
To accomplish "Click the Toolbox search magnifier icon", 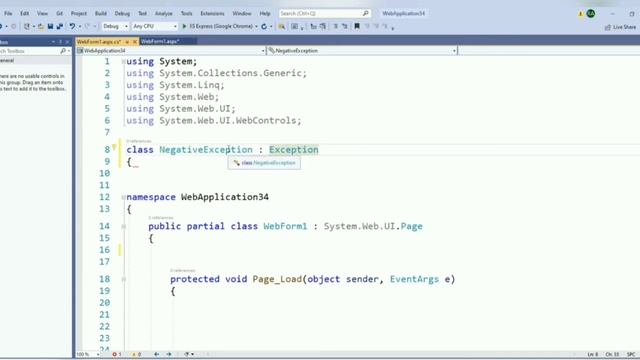I will point(63,51).
